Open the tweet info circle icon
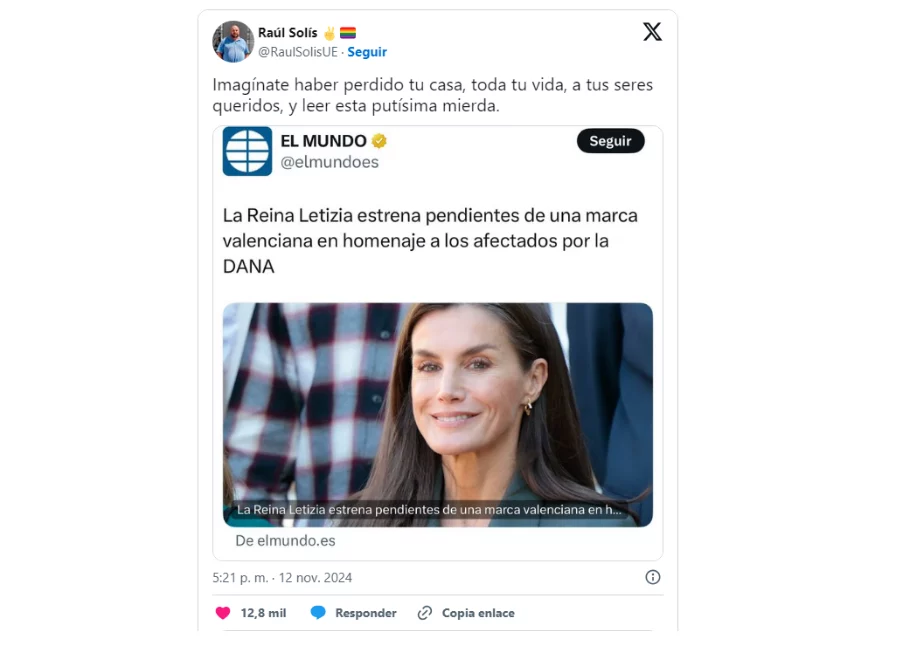The image size is (903, 645). click(x=652, y=577)
